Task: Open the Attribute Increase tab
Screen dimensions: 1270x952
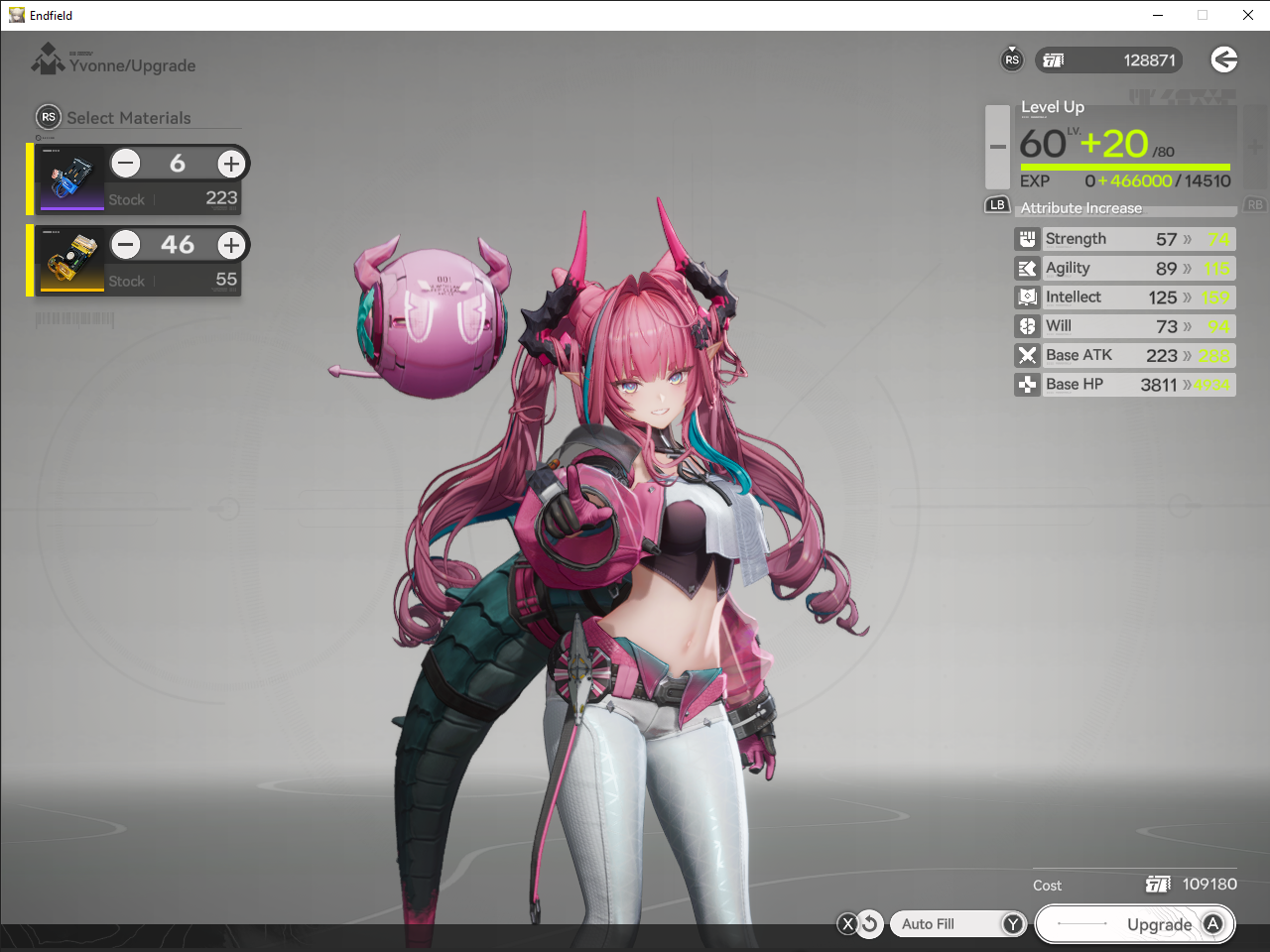Action: click(x=1128, y=208)
